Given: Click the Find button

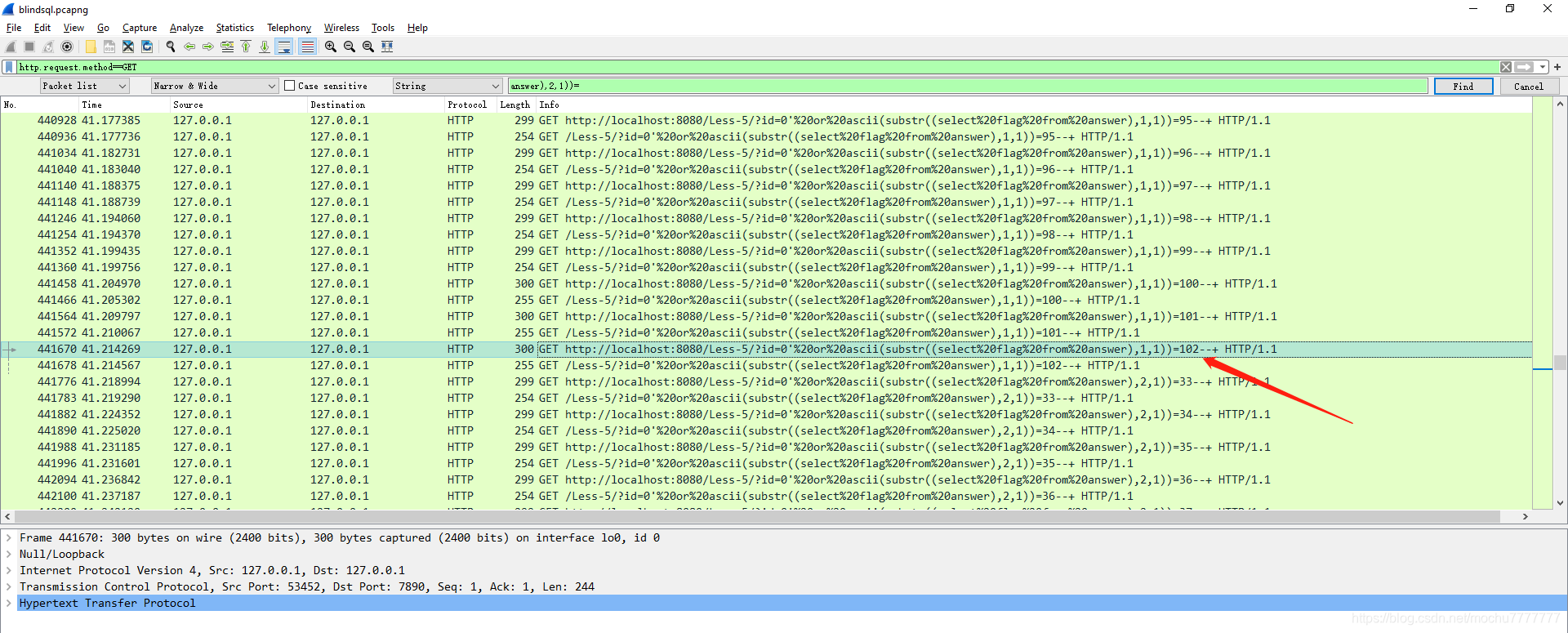Looking at the screenshot, I should (x=1463, y=86).
